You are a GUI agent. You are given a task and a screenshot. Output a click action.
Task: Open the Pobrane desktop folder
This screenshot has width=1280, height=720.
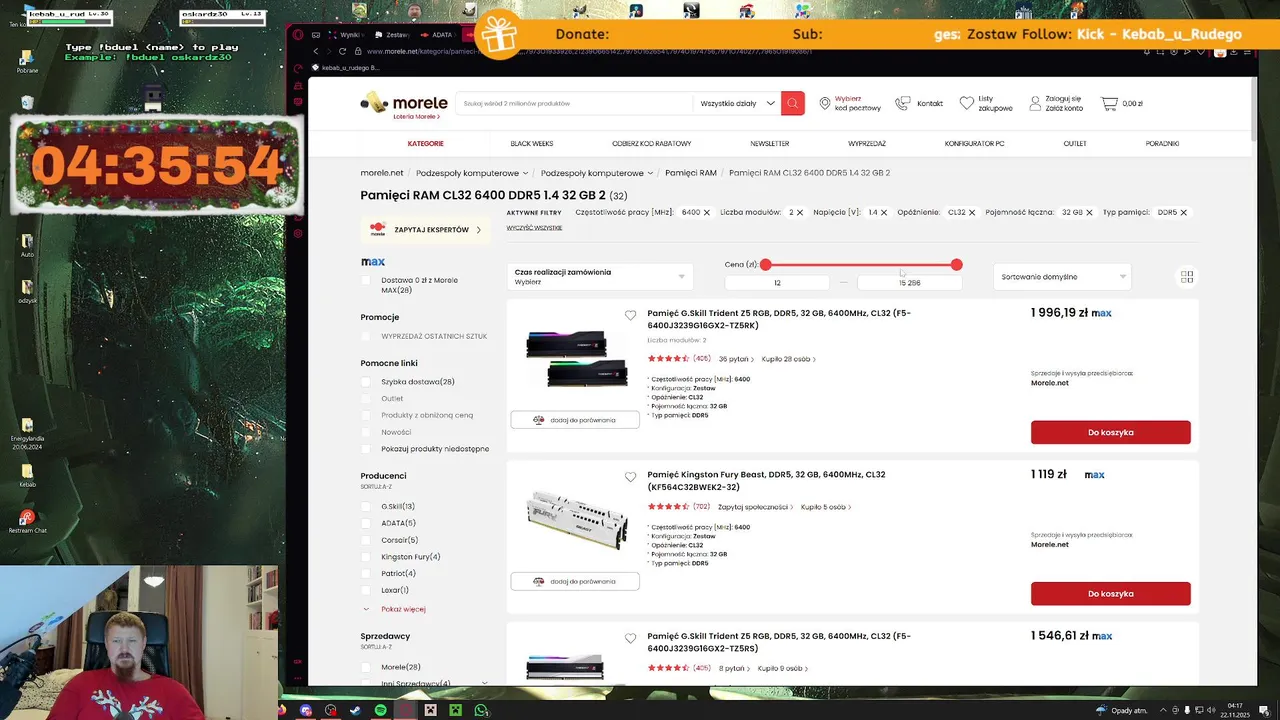click(27, 61)
